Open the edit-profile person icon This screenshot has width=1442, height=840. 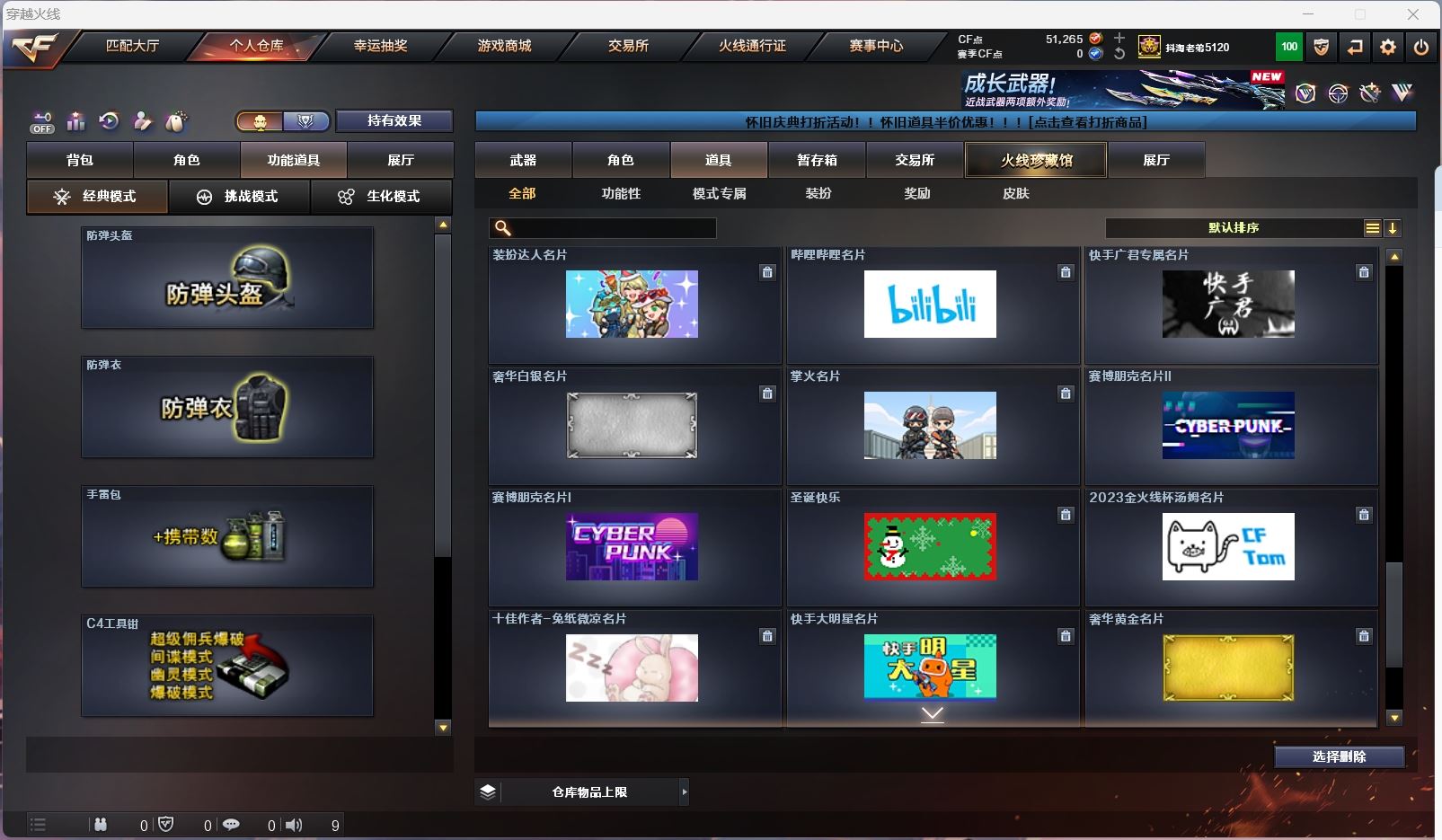point(142,120)
